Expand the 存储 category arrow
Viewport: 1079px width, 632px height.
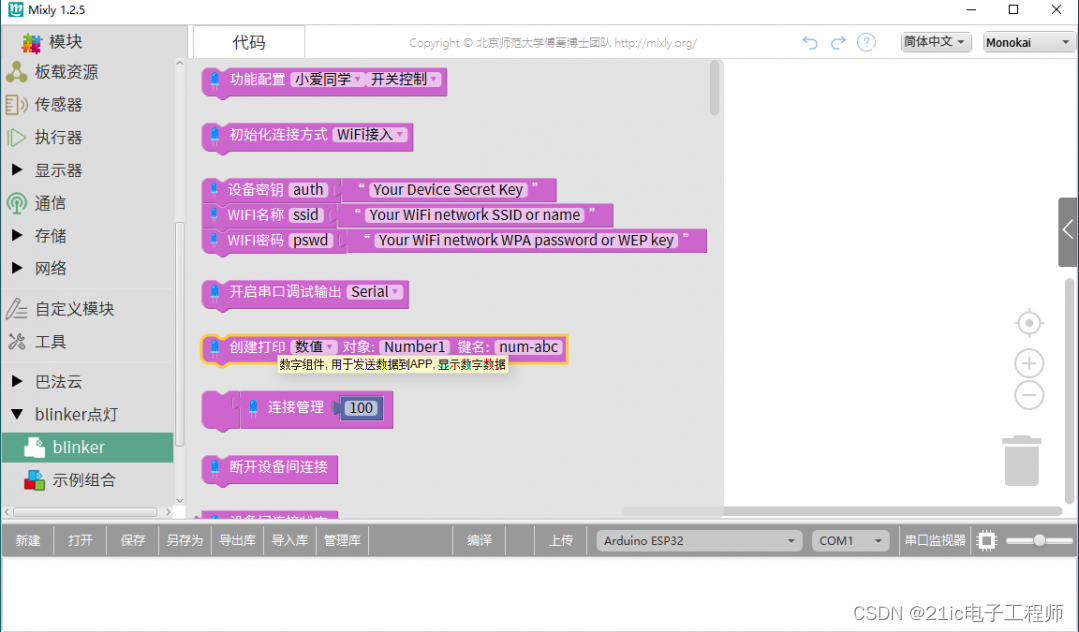(x=17, y=235)
